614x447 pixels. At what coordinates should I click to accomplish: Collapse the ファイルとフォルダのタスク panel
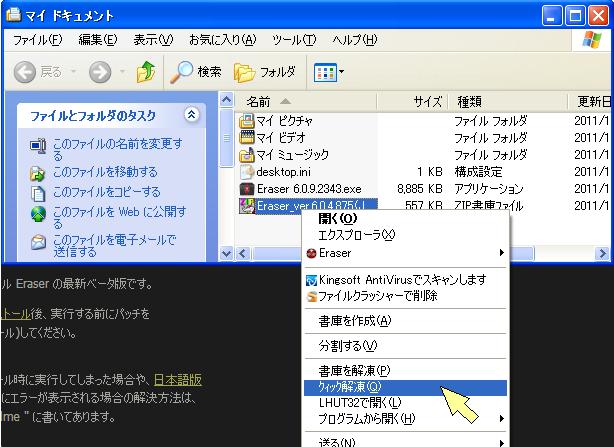191,115
